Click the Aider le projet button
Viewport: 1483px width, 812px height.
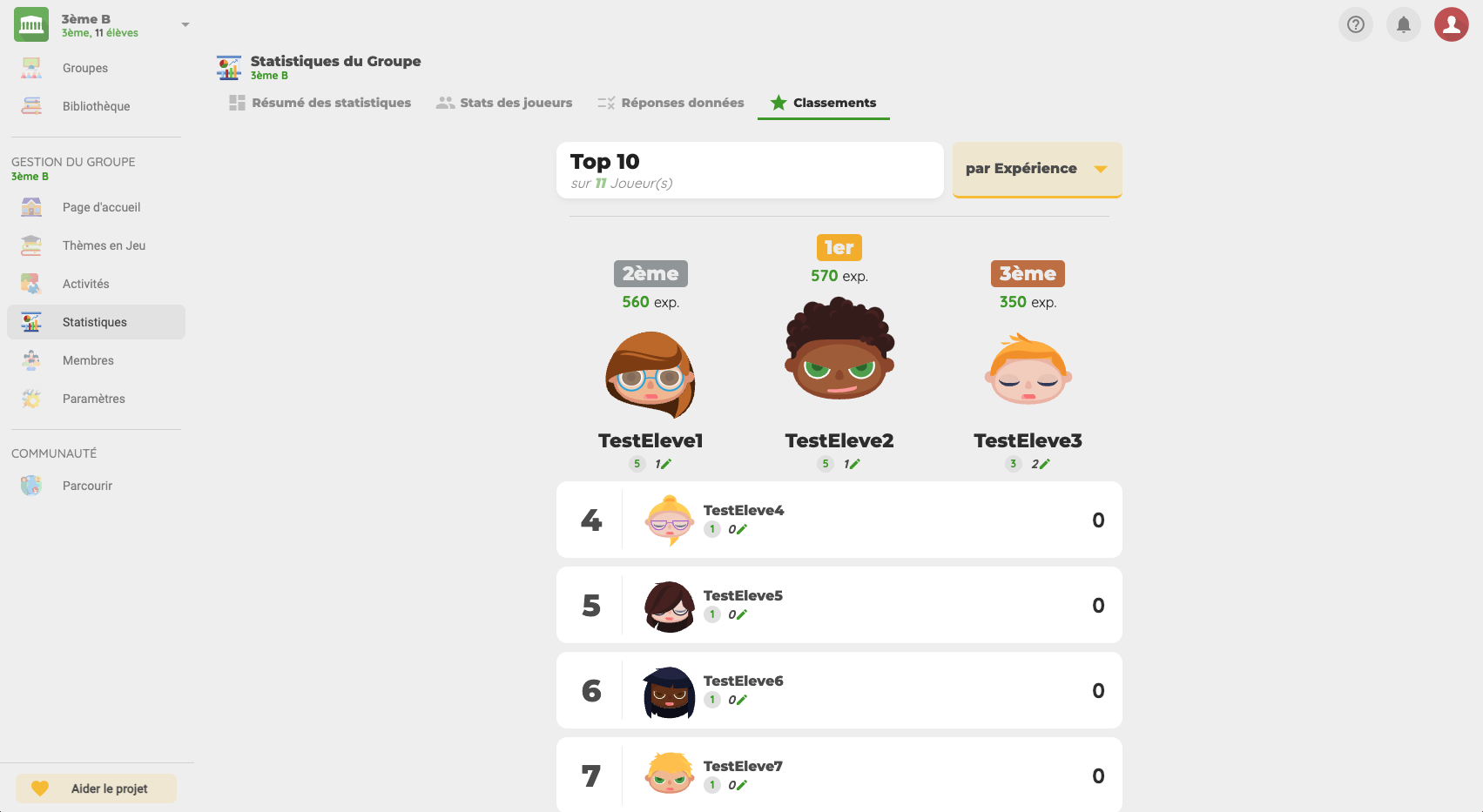tap(96, 789)
